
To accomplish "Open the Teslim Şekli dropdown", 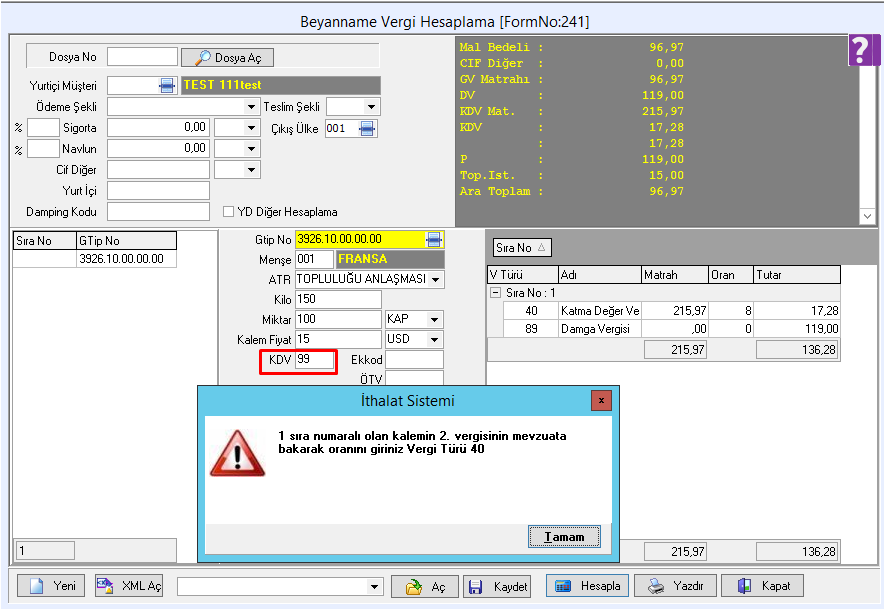I will 371,107.
